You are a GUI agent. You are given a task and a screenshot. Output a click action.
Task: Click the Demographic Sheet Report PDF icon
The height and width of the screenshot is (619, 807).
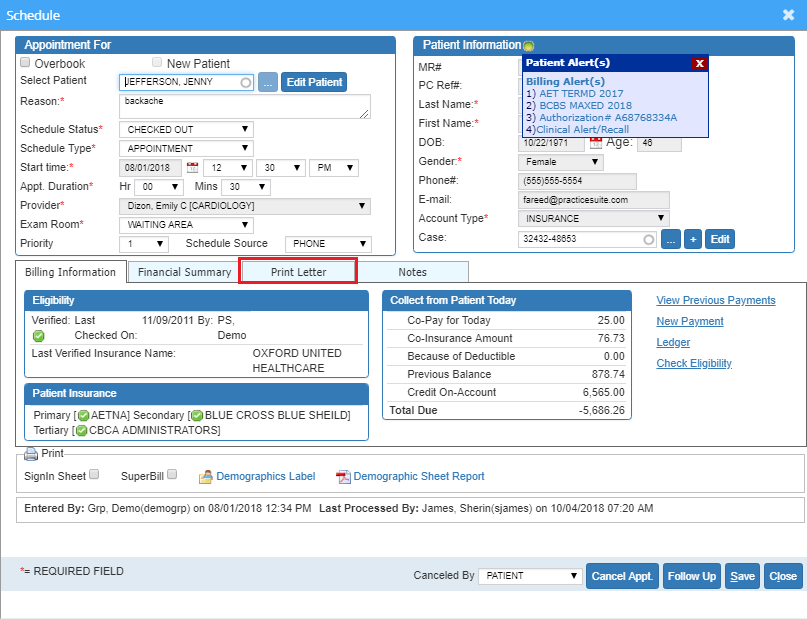click(343, 477)
